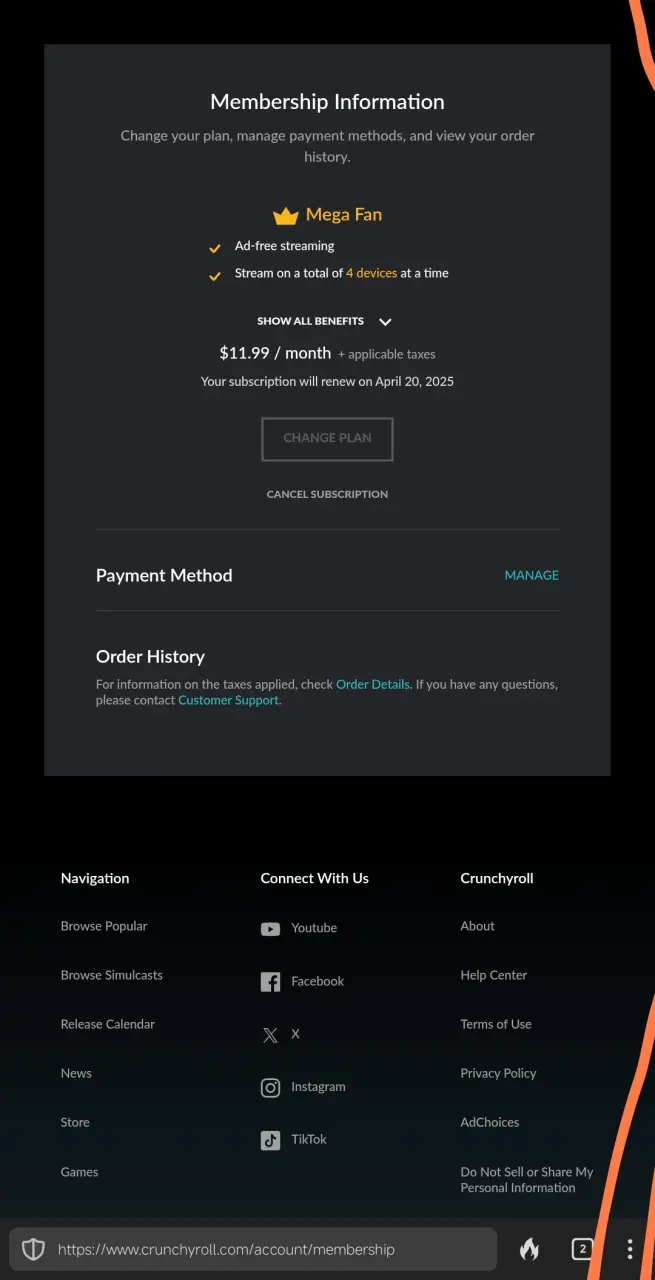Contact Customer Support via link

(229, 701)
